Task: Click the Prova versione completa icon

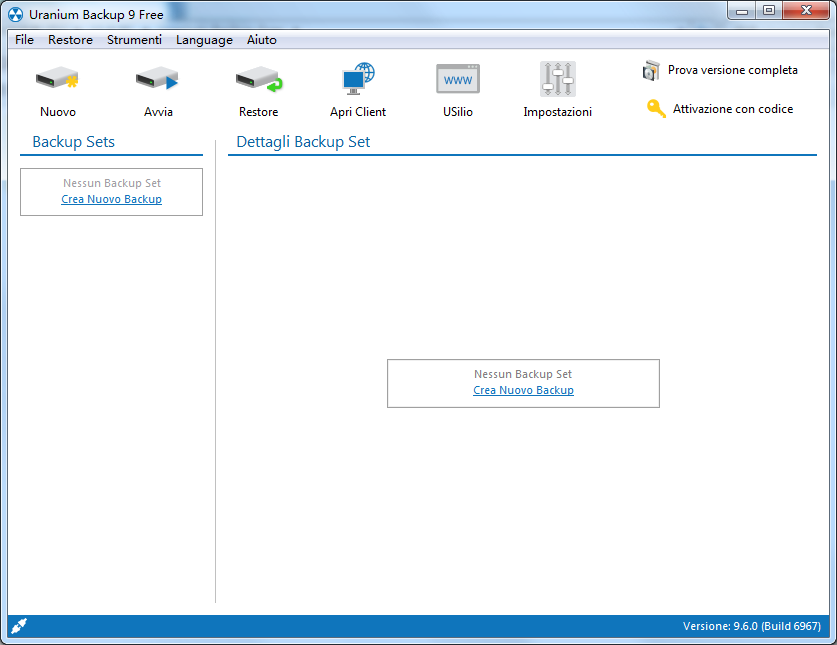Action: coord(651,71)
